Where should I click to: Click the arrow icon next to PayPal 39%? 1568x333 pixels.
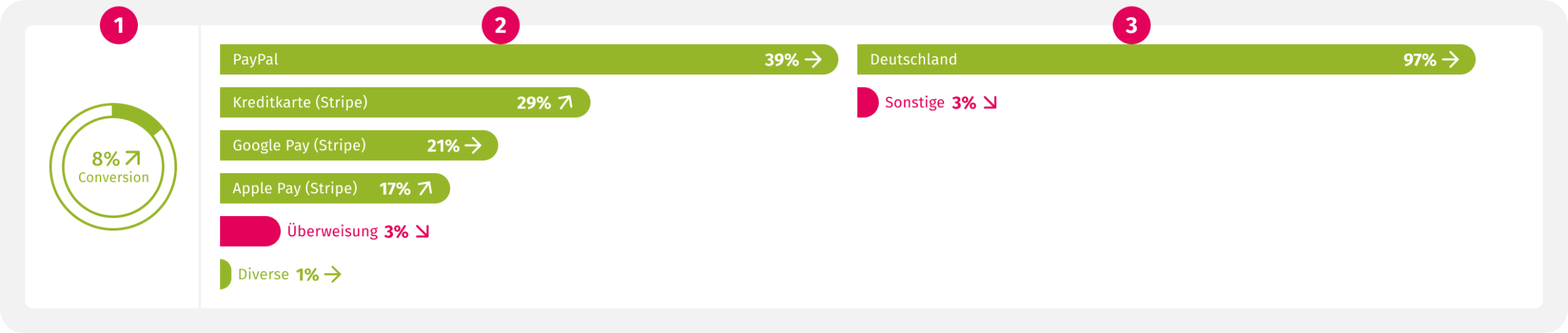point(813,60)
